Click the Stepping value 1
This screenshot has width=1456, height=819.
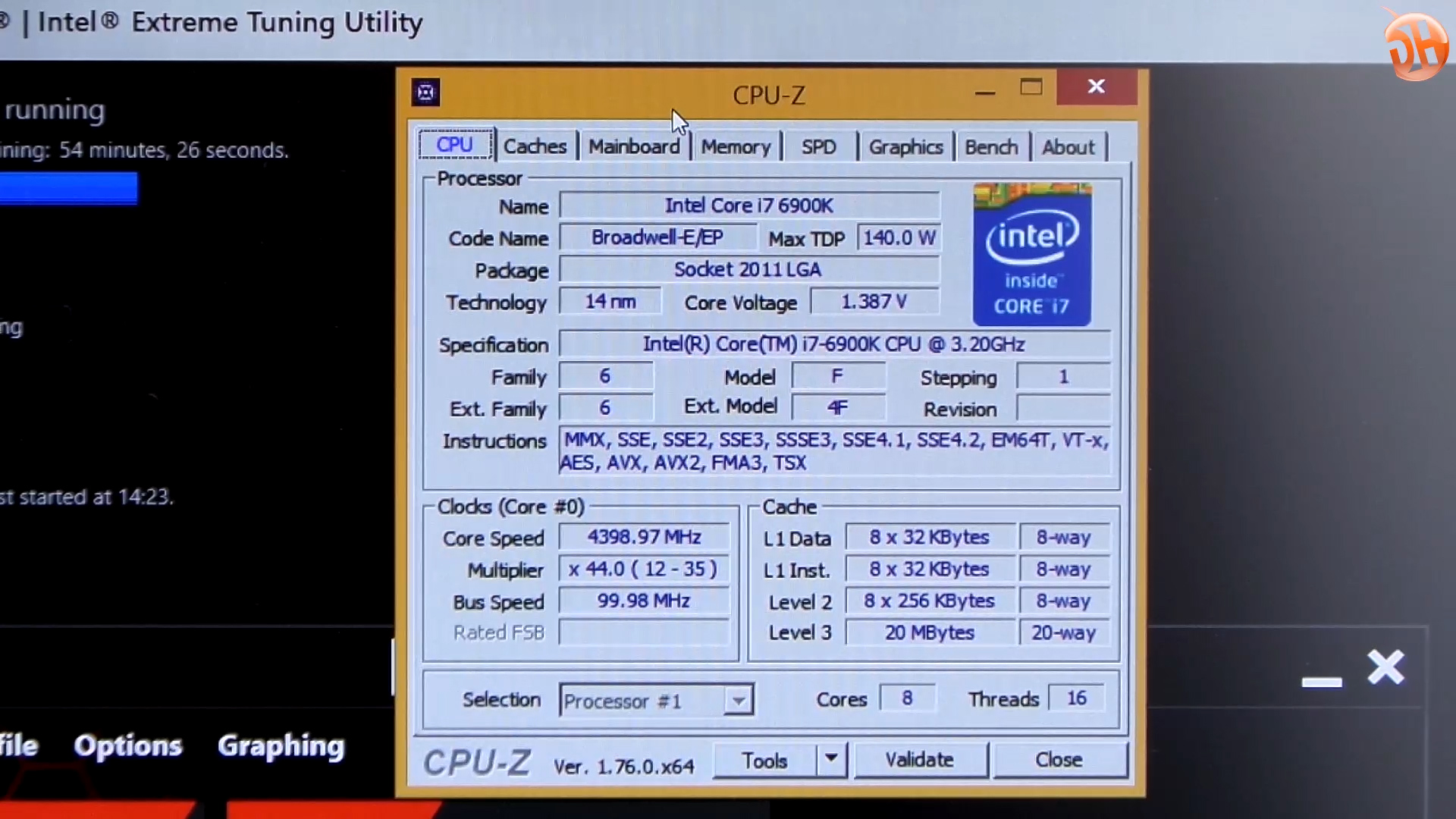tap(1063, 376)
